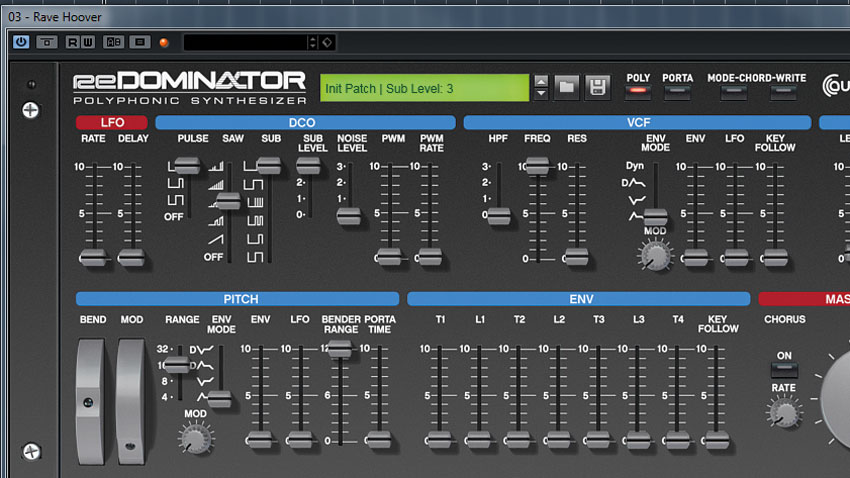850x478 pixels.
Task: Click the orange record indicator dot
Action: click(x=164, y=42)
